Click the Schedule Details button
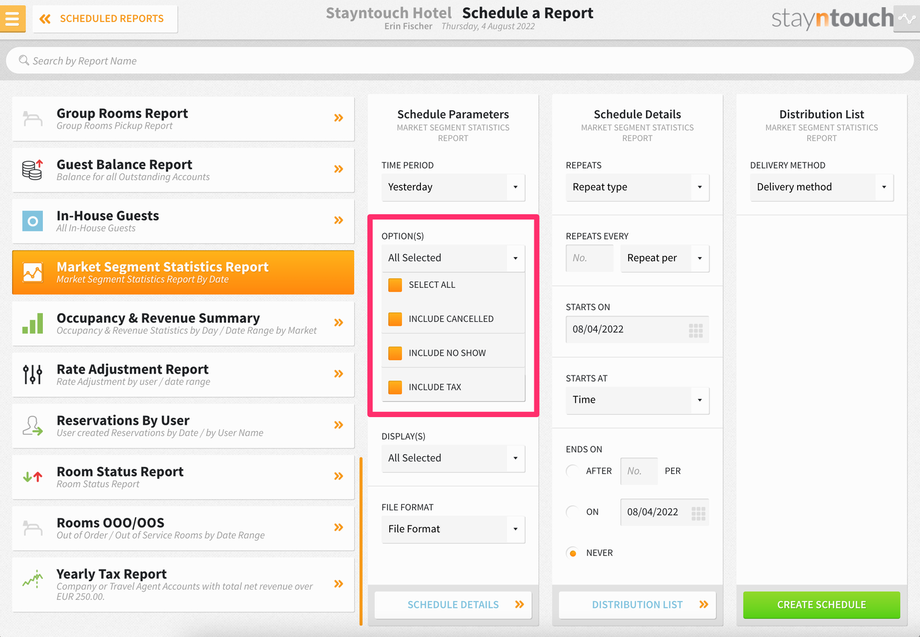Viewport: 920px width, 637px height. click(453, 605)
